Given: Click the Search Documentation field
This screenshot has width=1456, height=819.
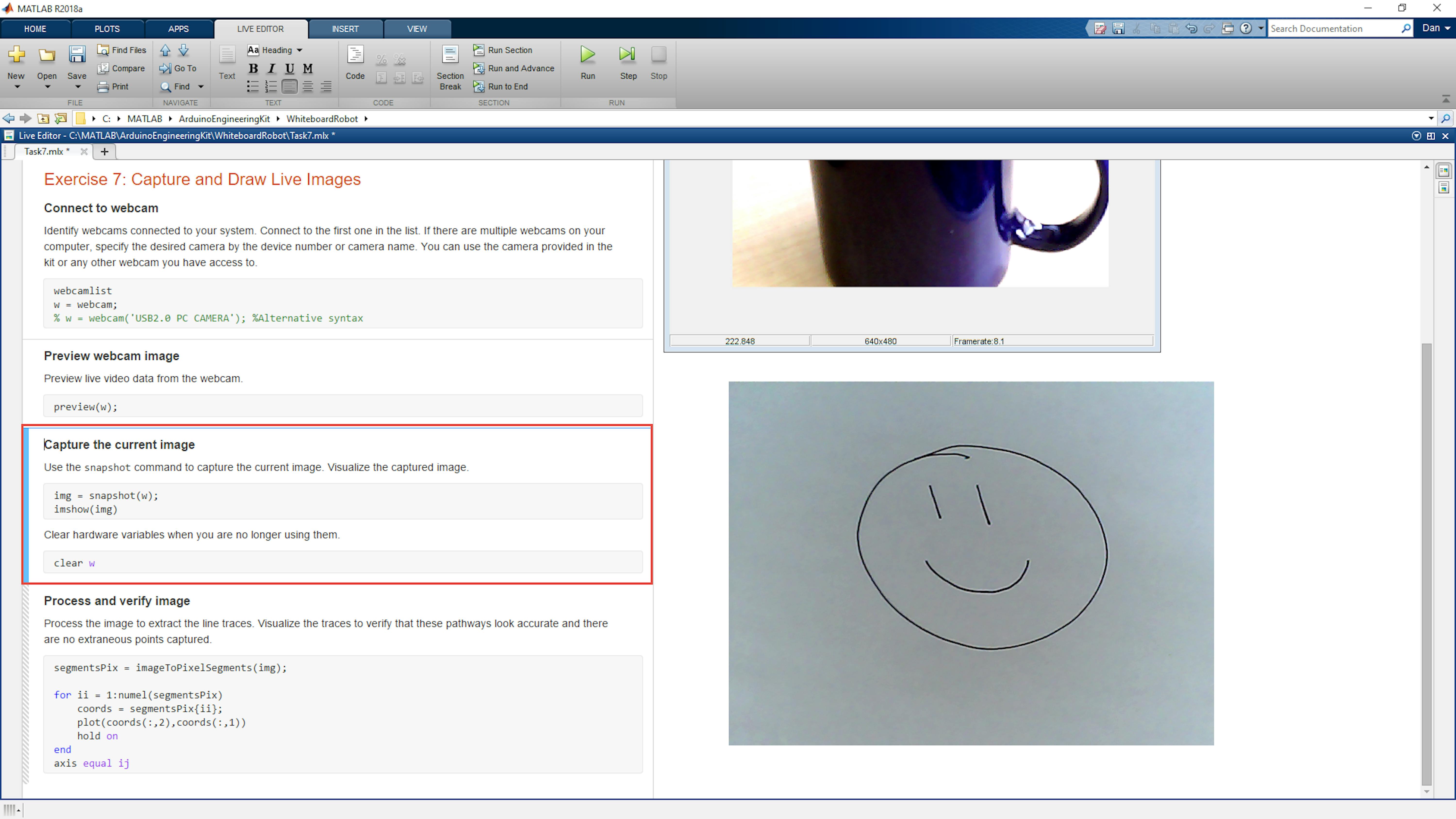Looking at the screenshot, I should click(x=1334, y=29).
